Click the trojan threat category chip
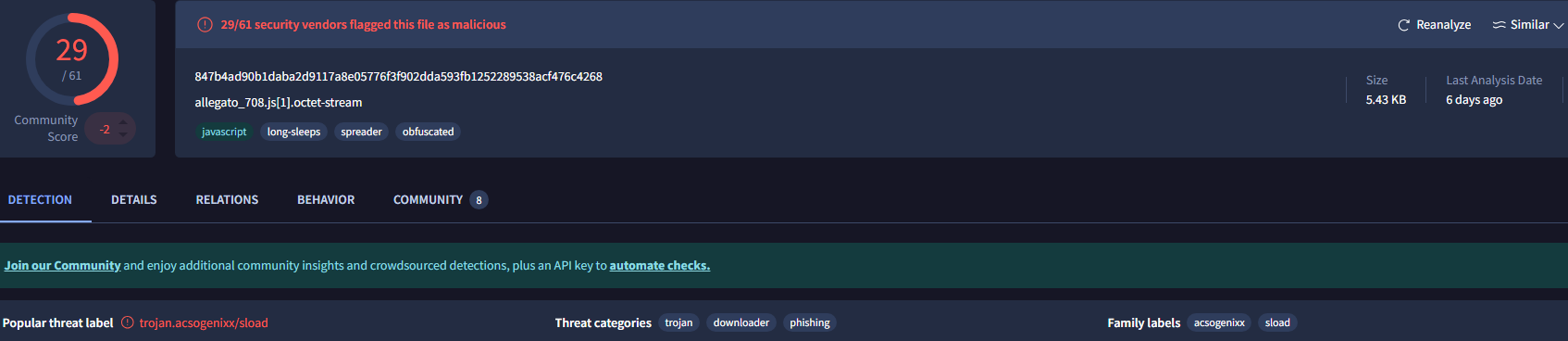This screenshot has height=341, width=1568. pos(678,322)
